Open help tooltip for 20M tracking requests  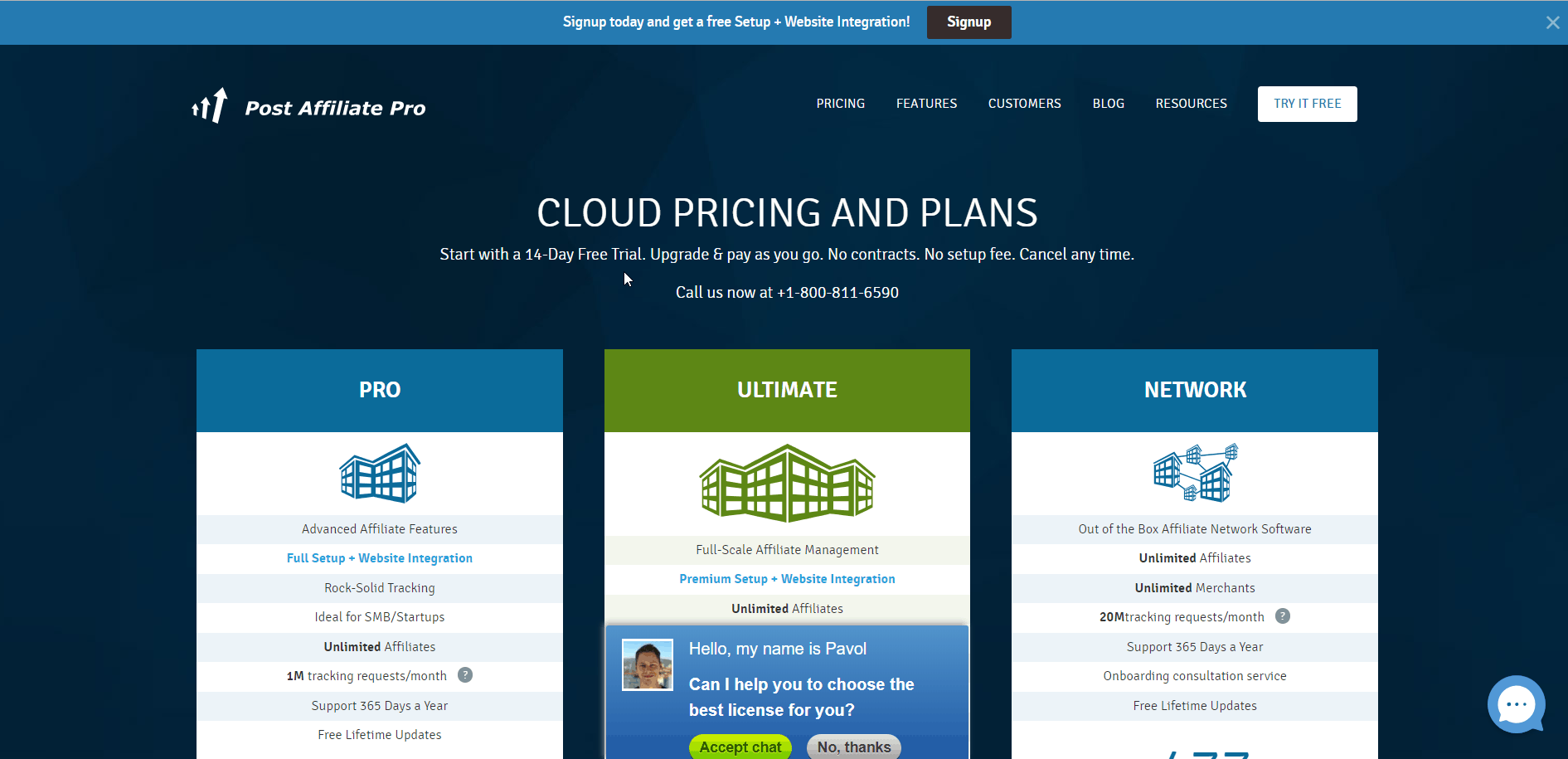1282,616
